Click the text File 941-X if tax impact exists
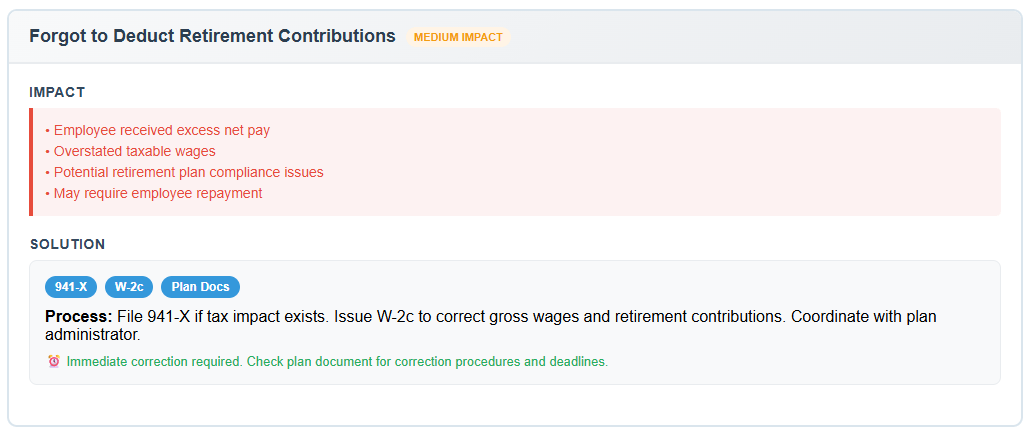 pyautogui.click(x=224, y=317)
